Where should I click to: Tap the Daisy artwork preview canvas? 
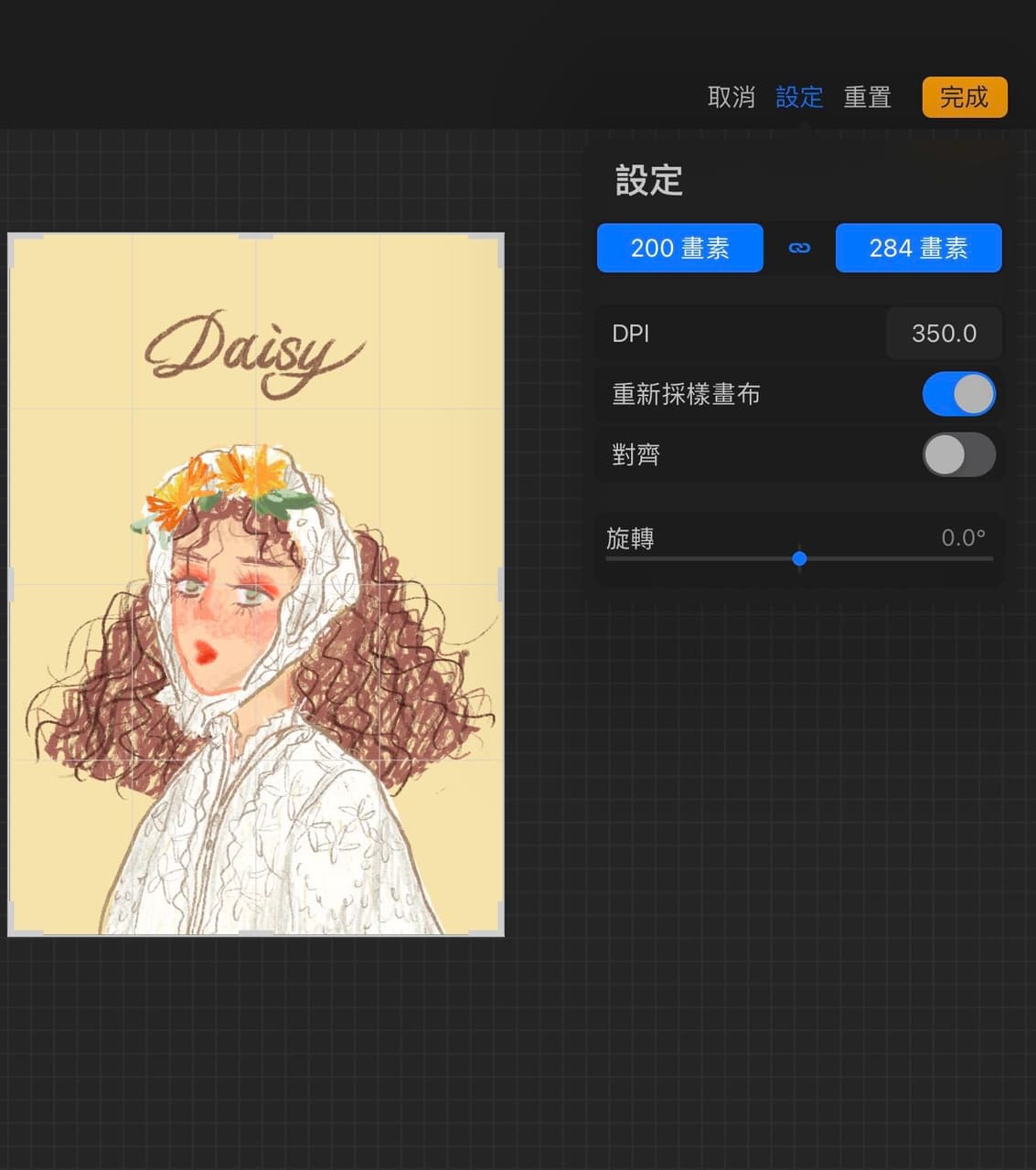coord(255,585)
